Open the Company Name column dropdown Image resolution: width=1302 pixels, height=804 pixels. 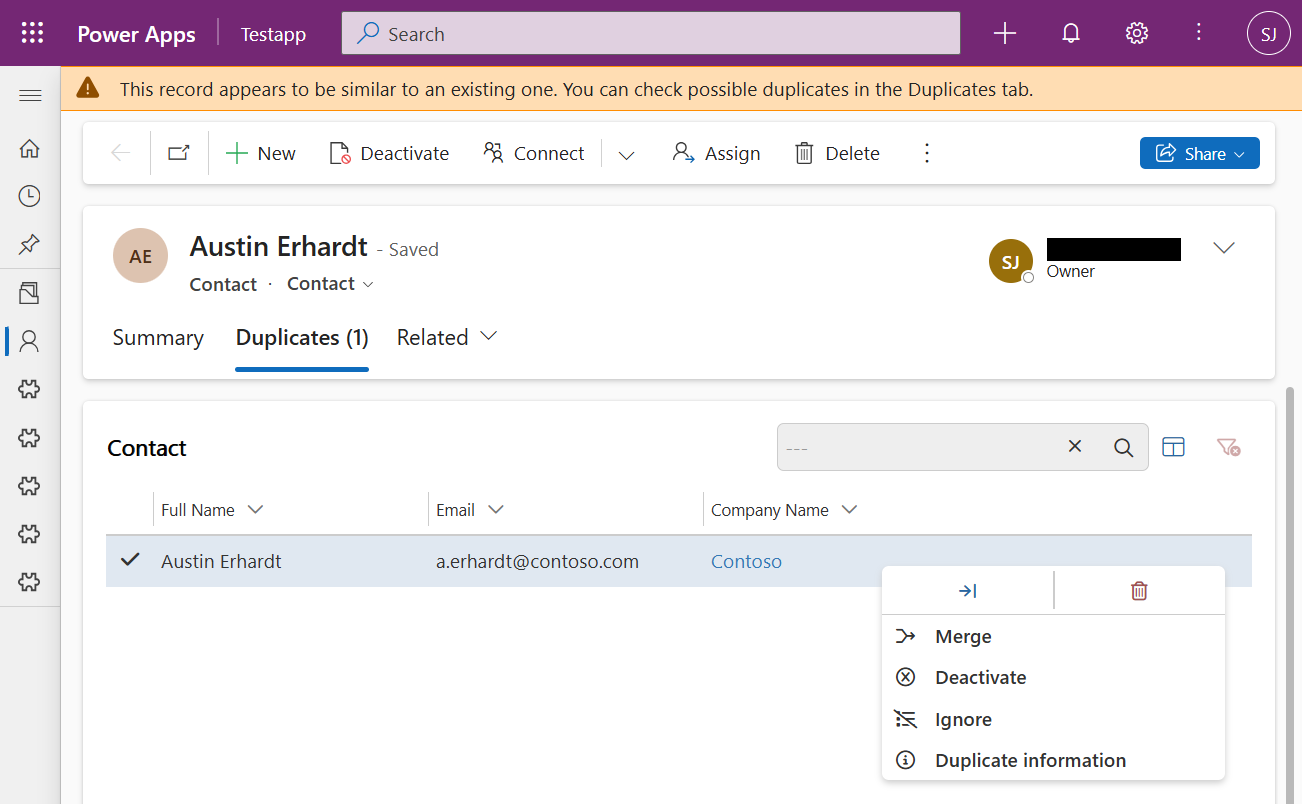coord(849,510)
